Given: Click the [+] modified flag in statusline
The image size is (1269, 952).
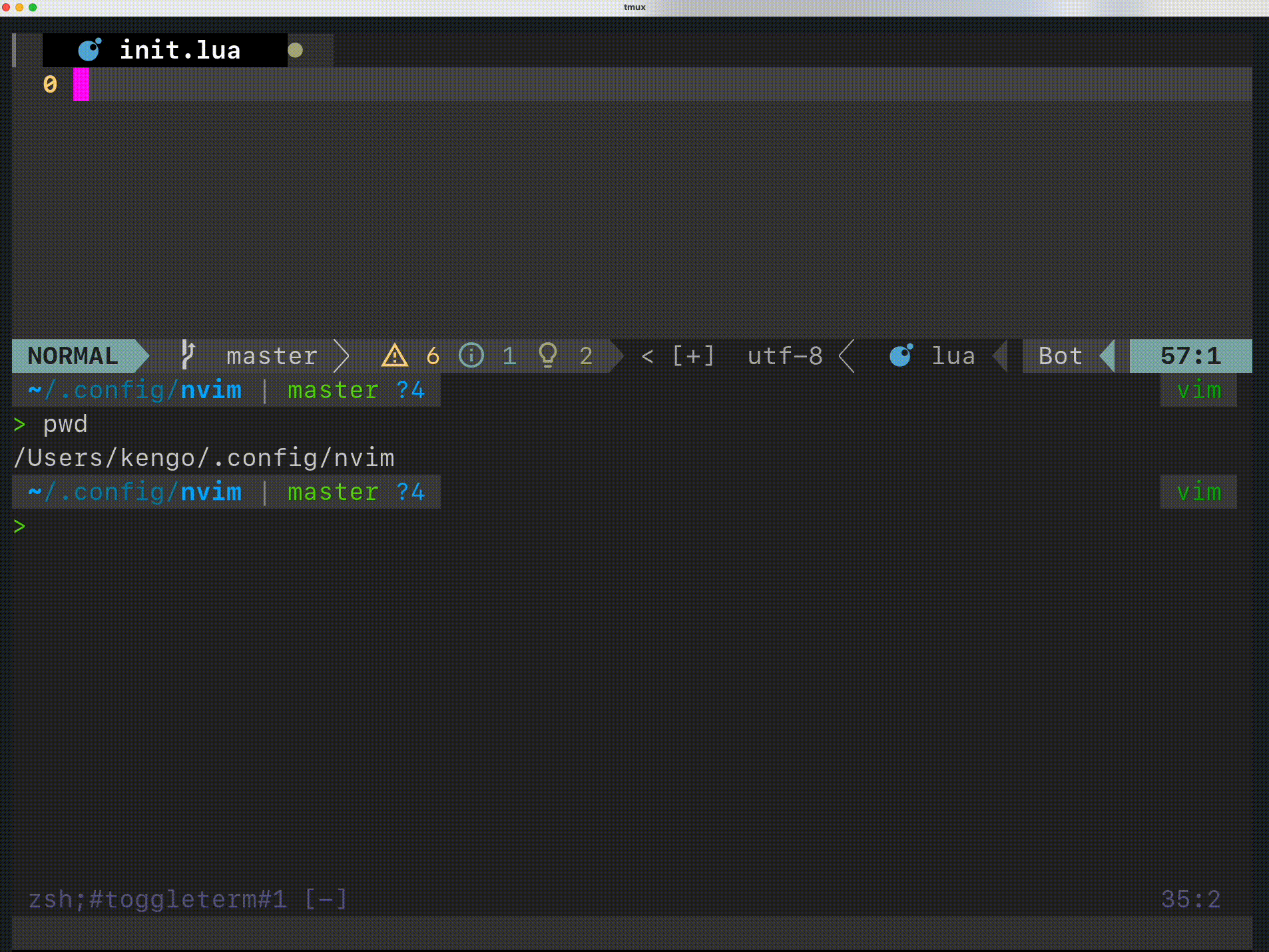Looking at the screenshot, I should coord(693,356).
